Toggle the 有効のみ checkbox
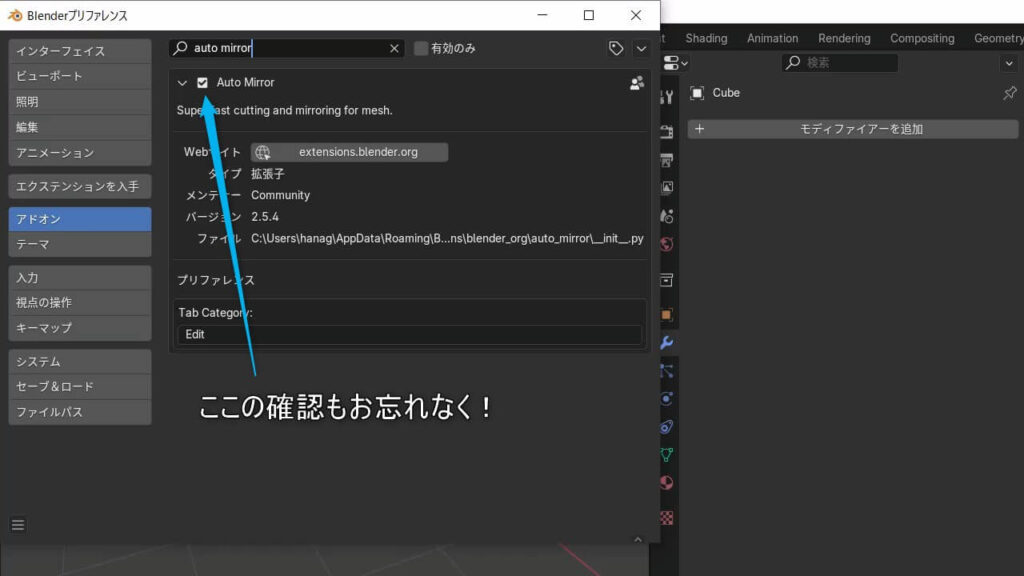The image size is (1024, 576). (421, 48)
